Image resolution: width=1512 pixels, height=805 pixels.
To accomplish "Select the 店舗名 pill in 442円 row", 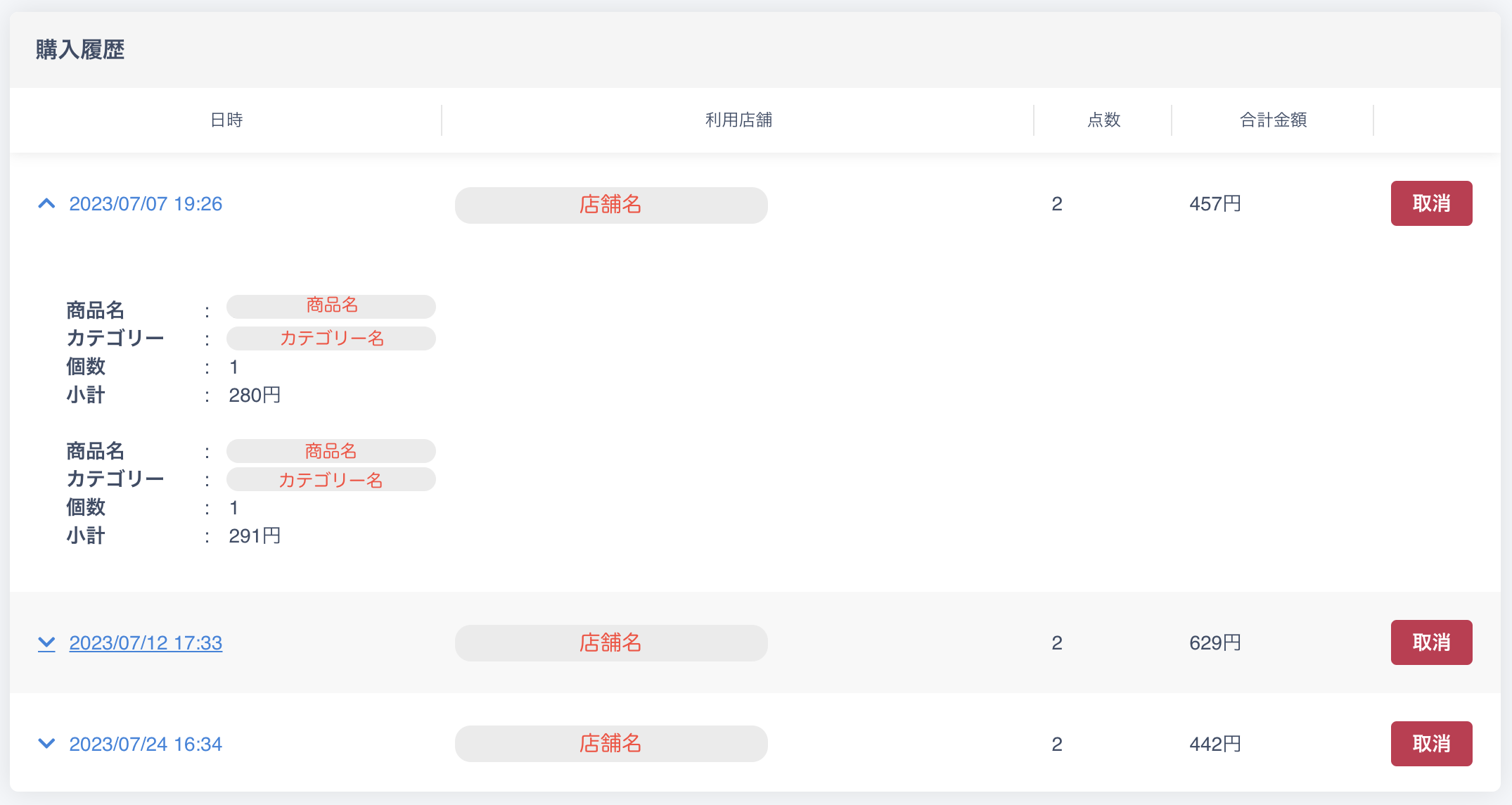I will click(610, 744).
